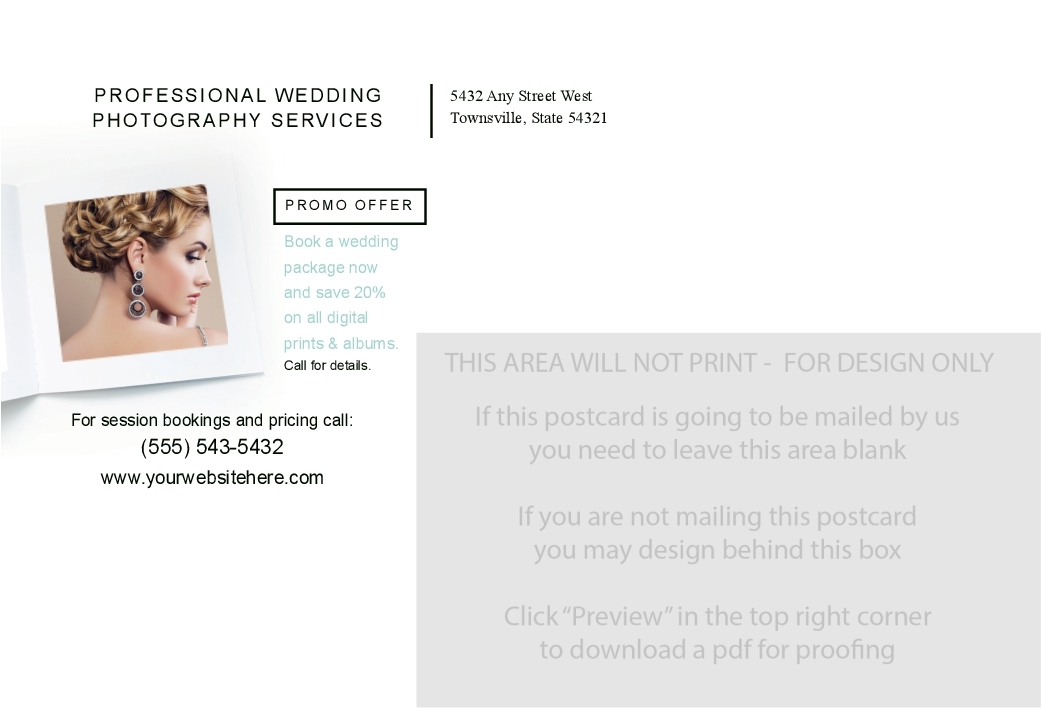The image size is (1042, 708).
Task: Select the Professional Wedding heading text
Action: 238,95
